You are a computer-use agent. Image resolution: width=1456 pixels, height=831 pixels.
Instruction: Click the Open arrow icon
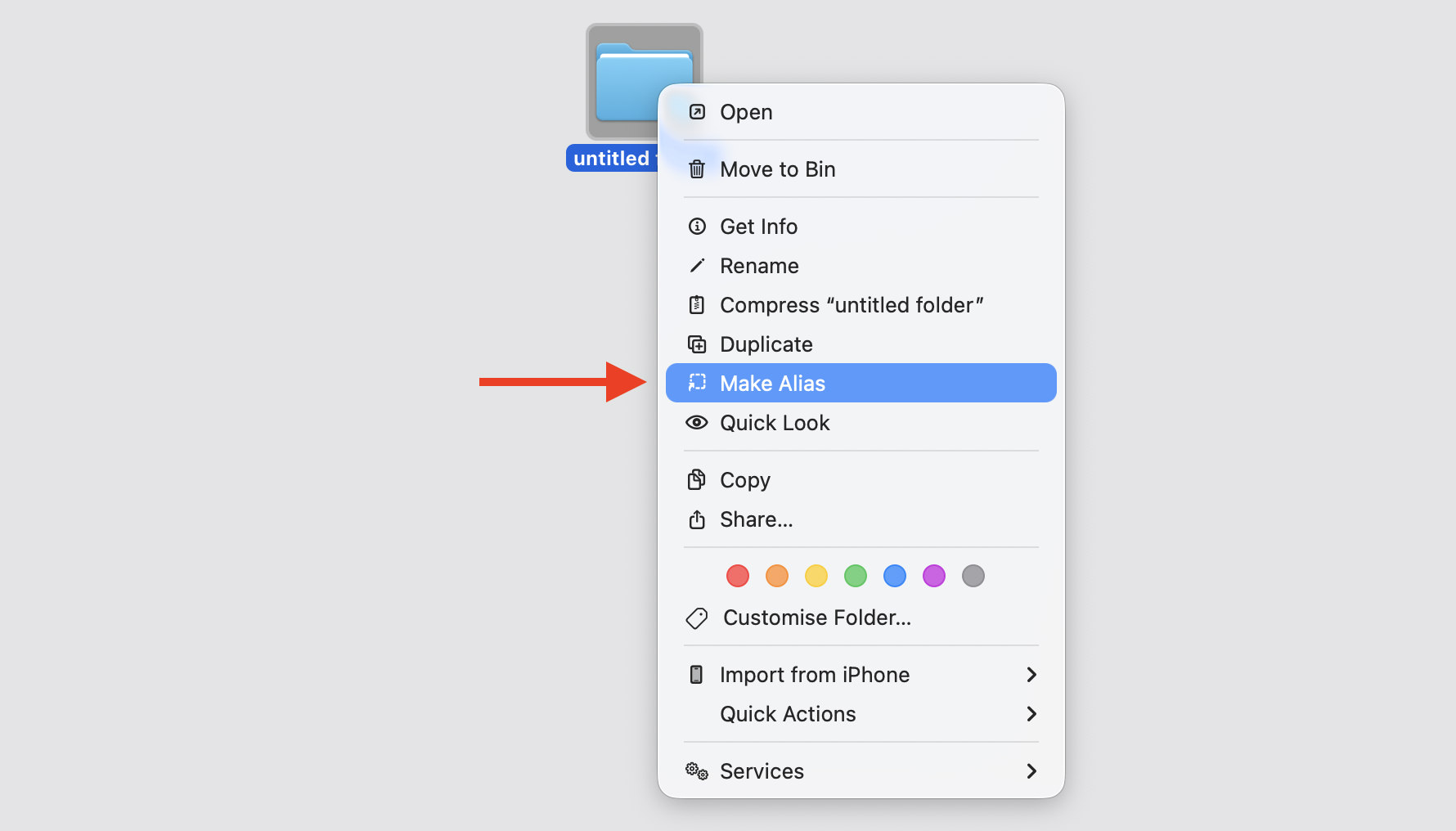click(697, 112)
